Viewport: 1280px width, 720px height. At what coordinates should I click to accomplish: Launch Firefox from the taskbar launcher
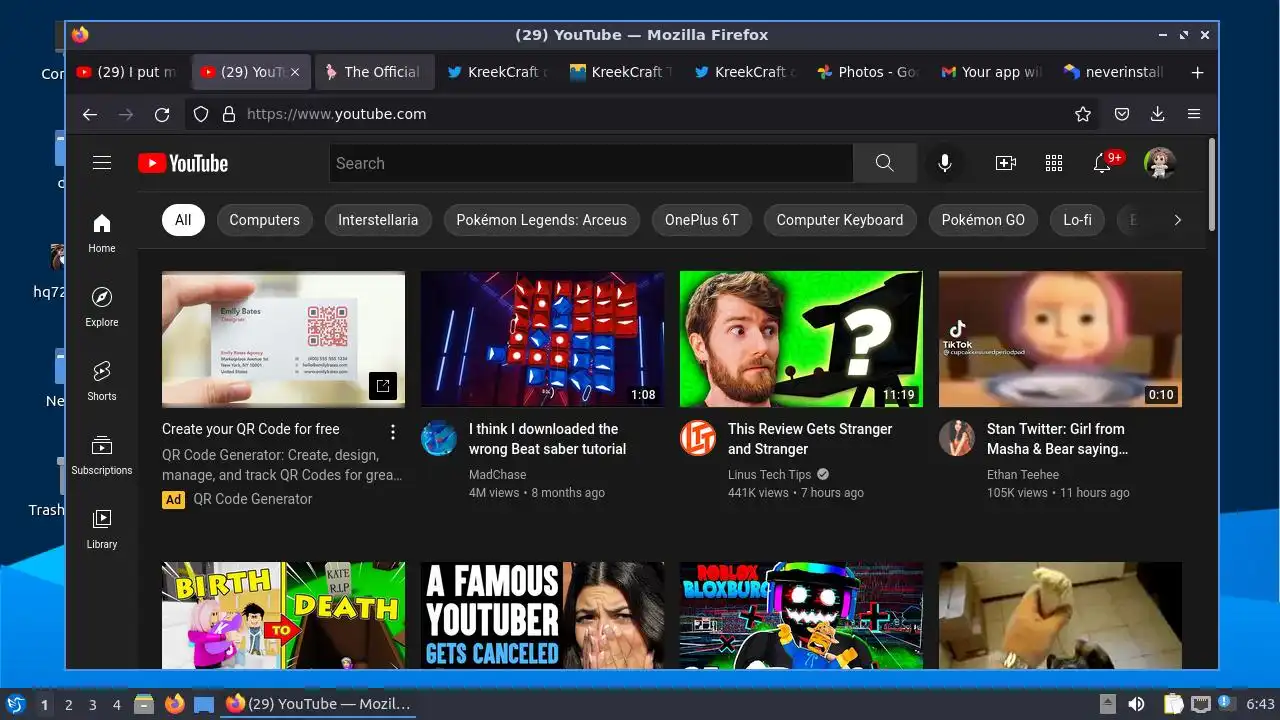coord(175,704)
